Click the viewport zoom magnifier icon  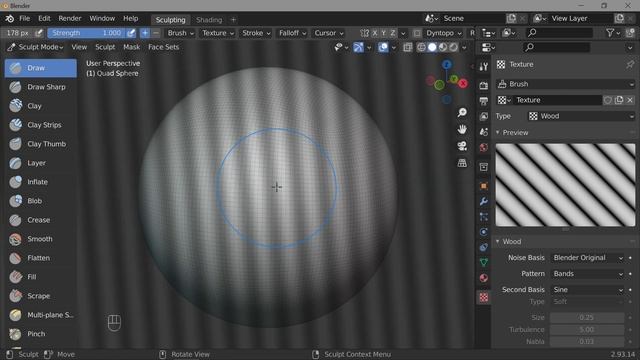point(462,112)
